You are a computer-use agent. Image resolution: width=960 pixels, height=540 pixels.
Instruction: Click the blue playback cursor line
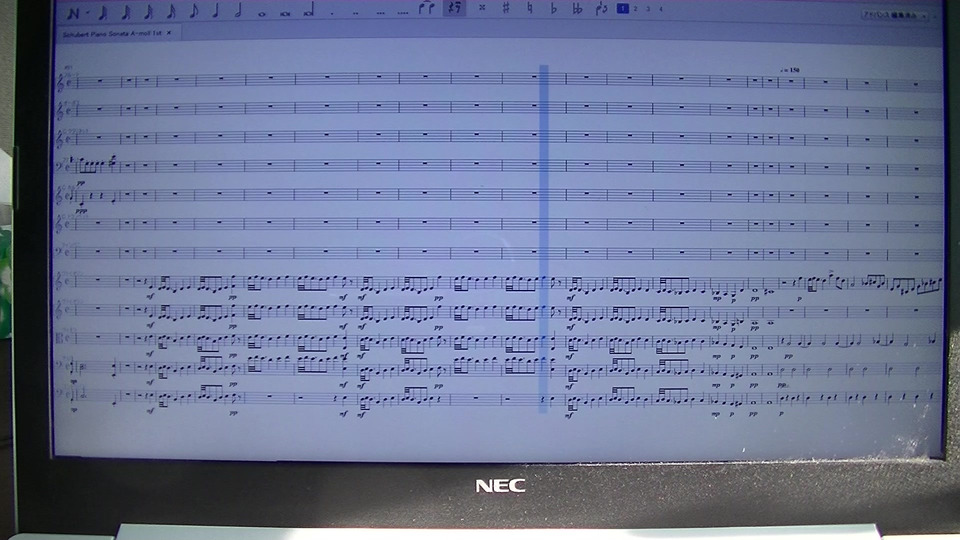click(544, 239)
